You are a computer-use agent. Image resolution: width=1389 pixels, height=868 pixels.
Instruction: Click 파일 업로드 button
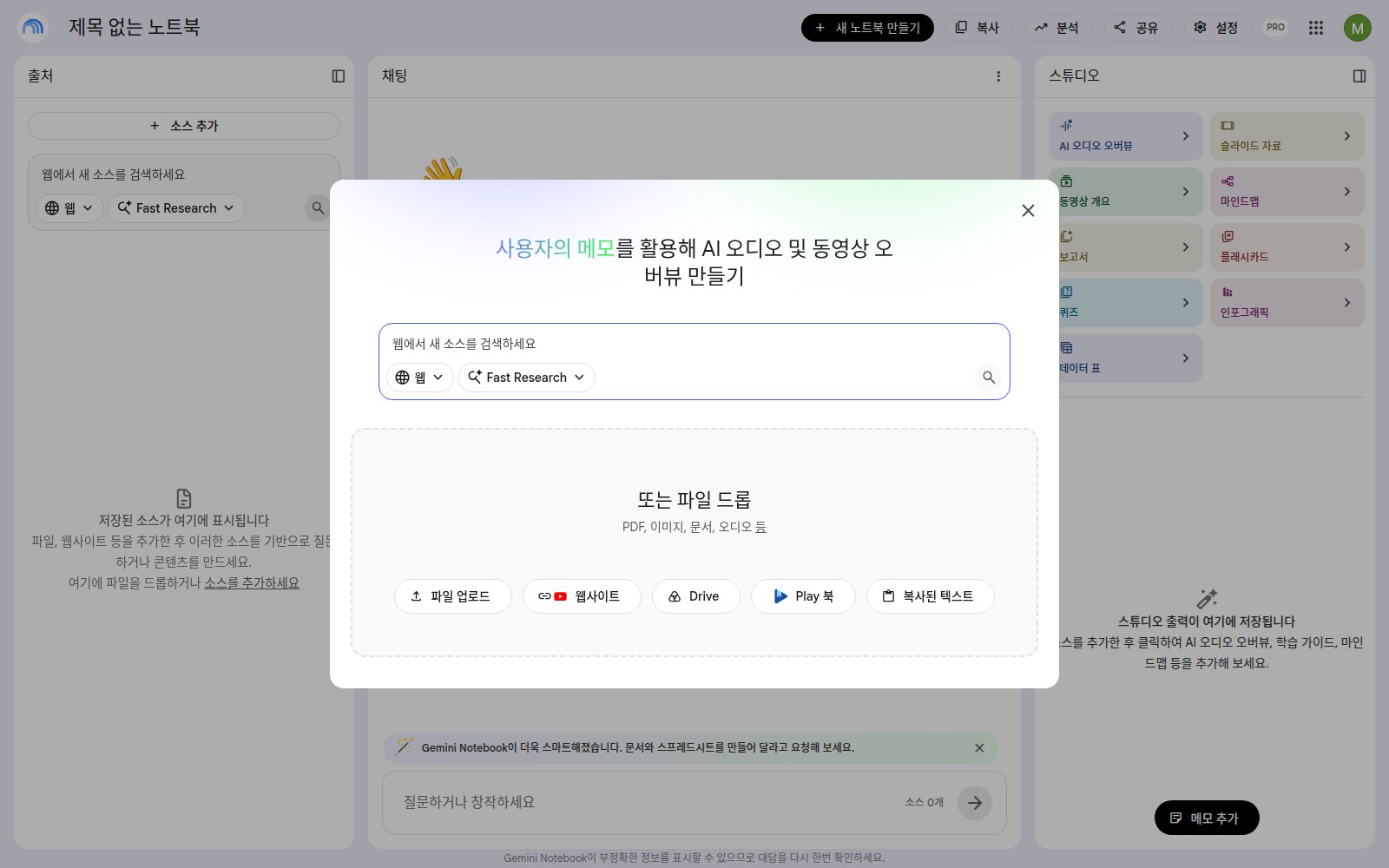click(x=452, y=596)
